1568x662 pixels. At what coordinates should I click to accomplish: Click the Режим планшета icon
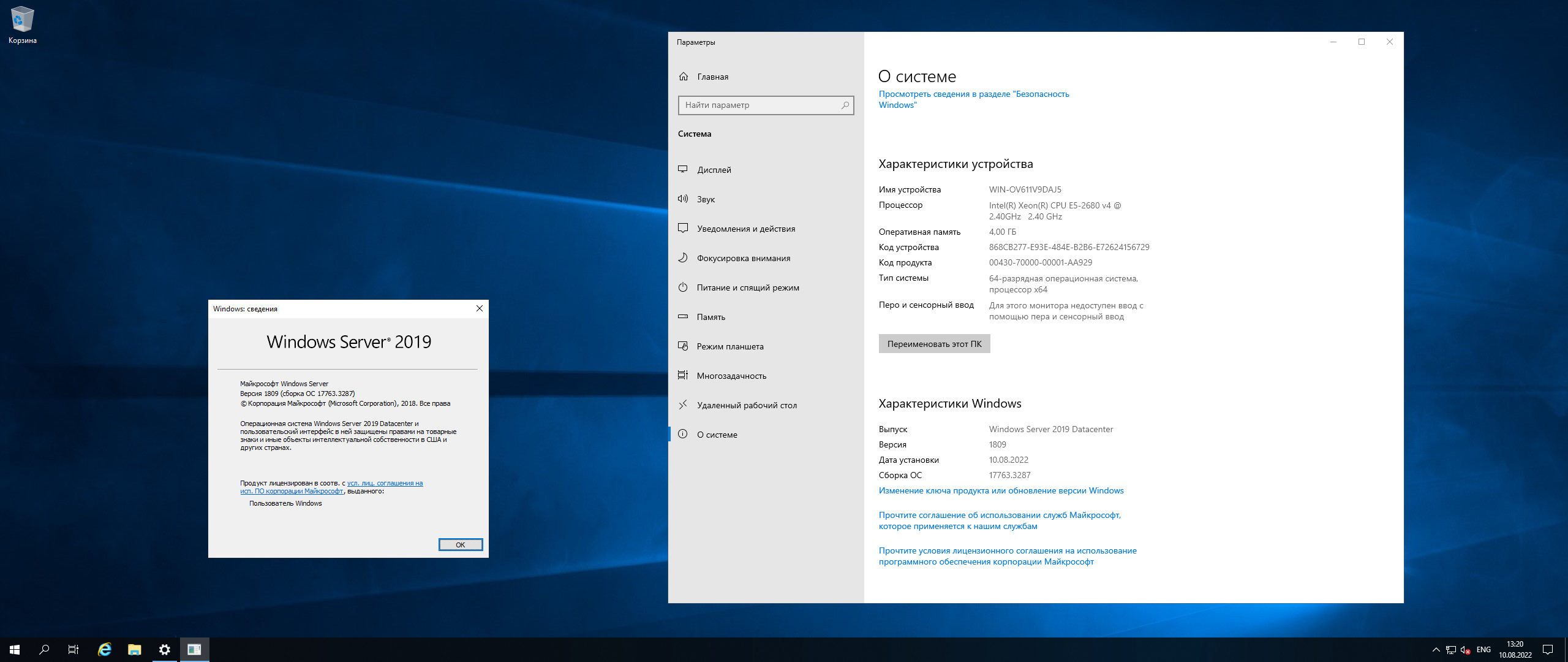coord(683,346)
